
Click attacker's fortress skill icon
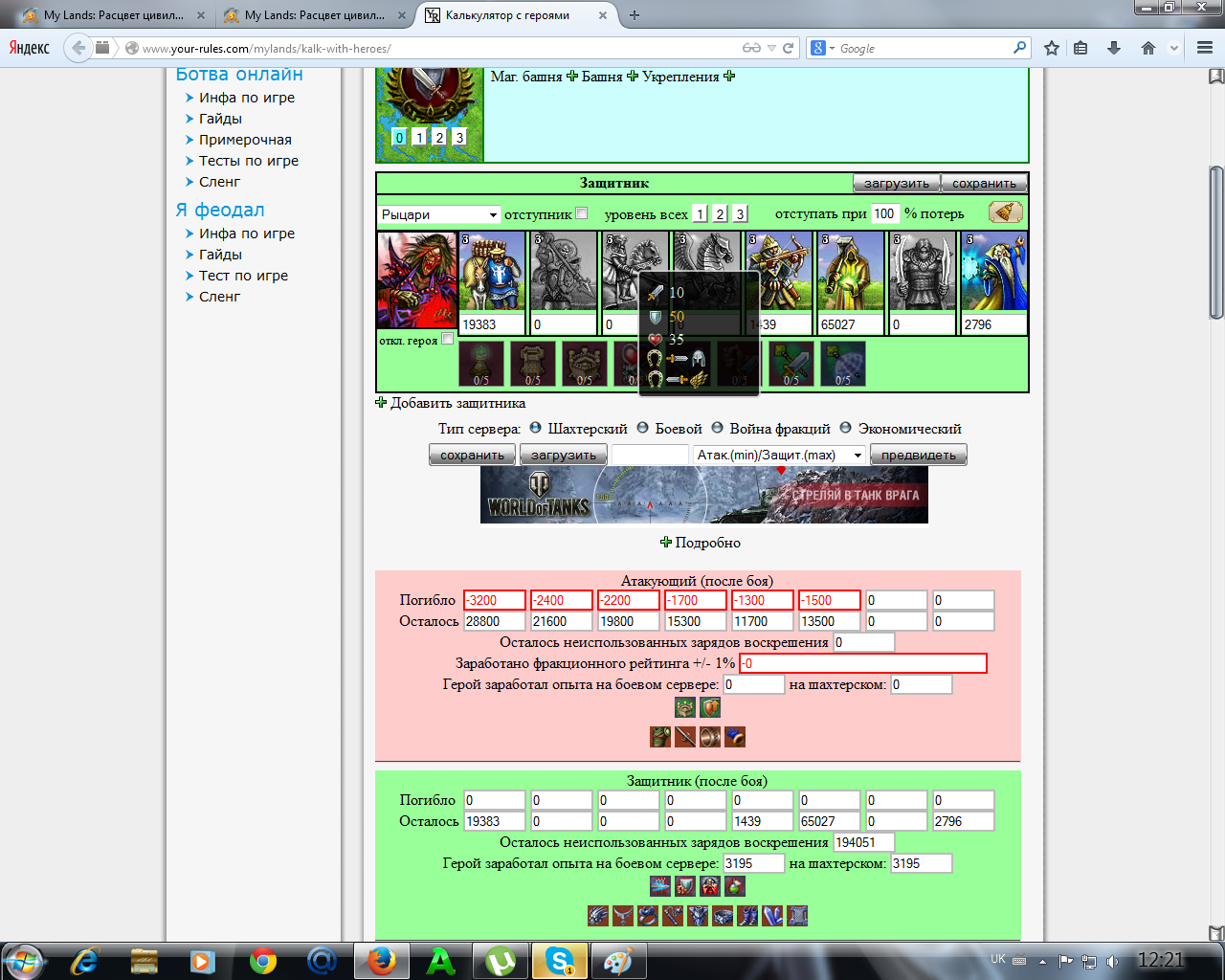click(685, 707)
